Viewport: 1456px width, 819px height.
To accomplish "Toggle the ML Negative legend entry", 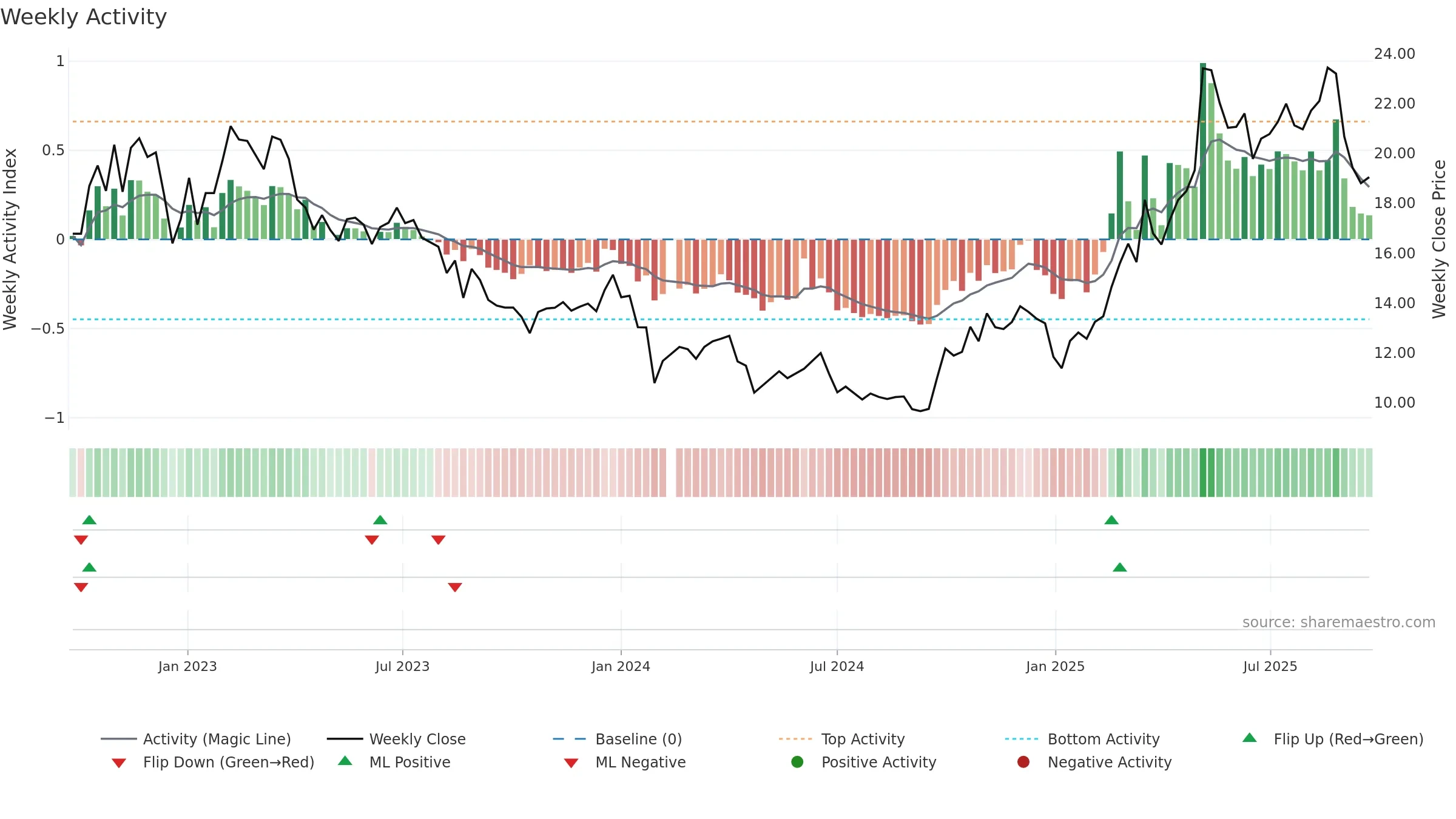I will (x=625, y=762).
